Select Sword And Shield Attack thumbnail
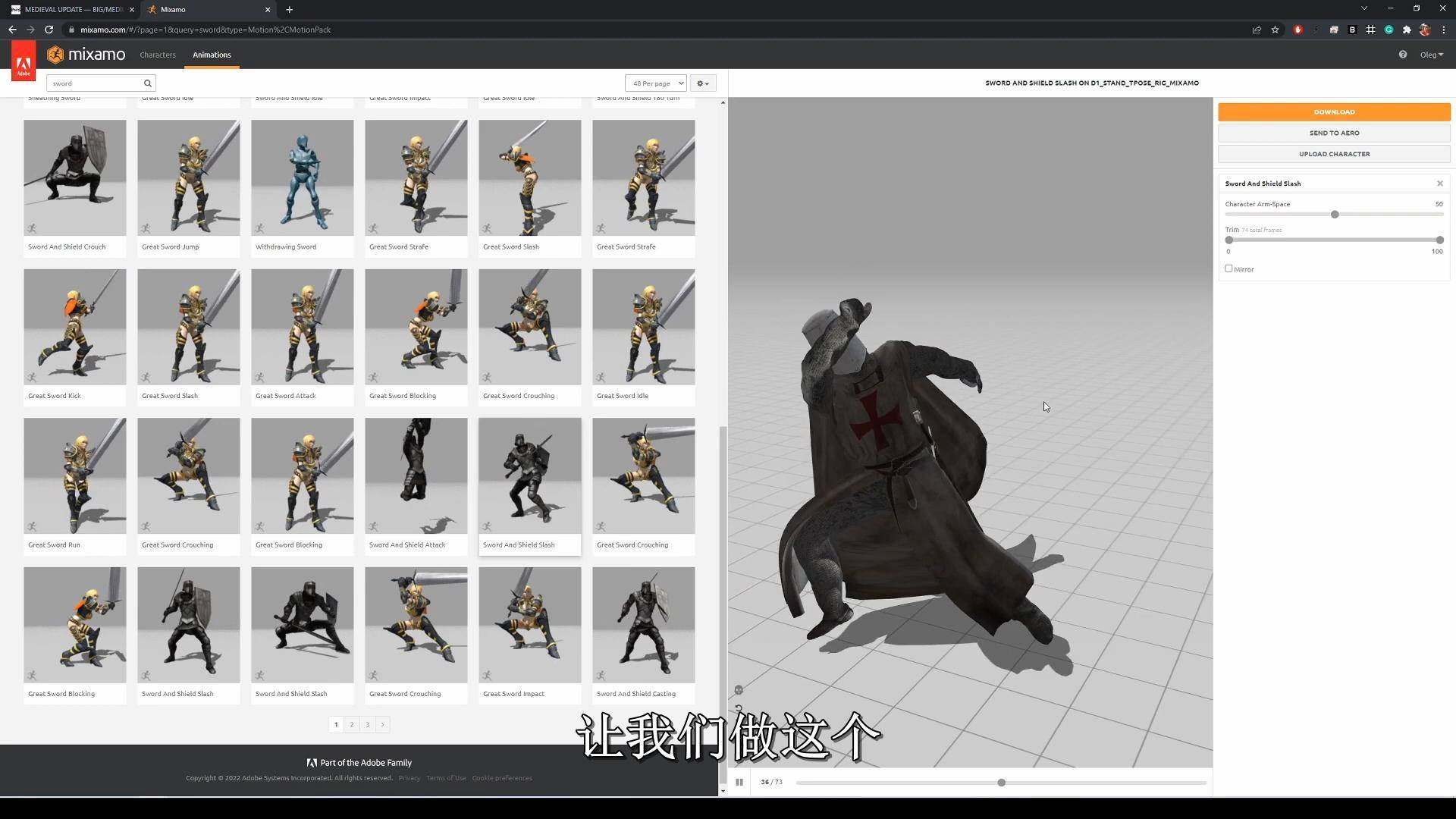Image resolution: width=1456 pixels, height=819 pixels. (416, 475)
